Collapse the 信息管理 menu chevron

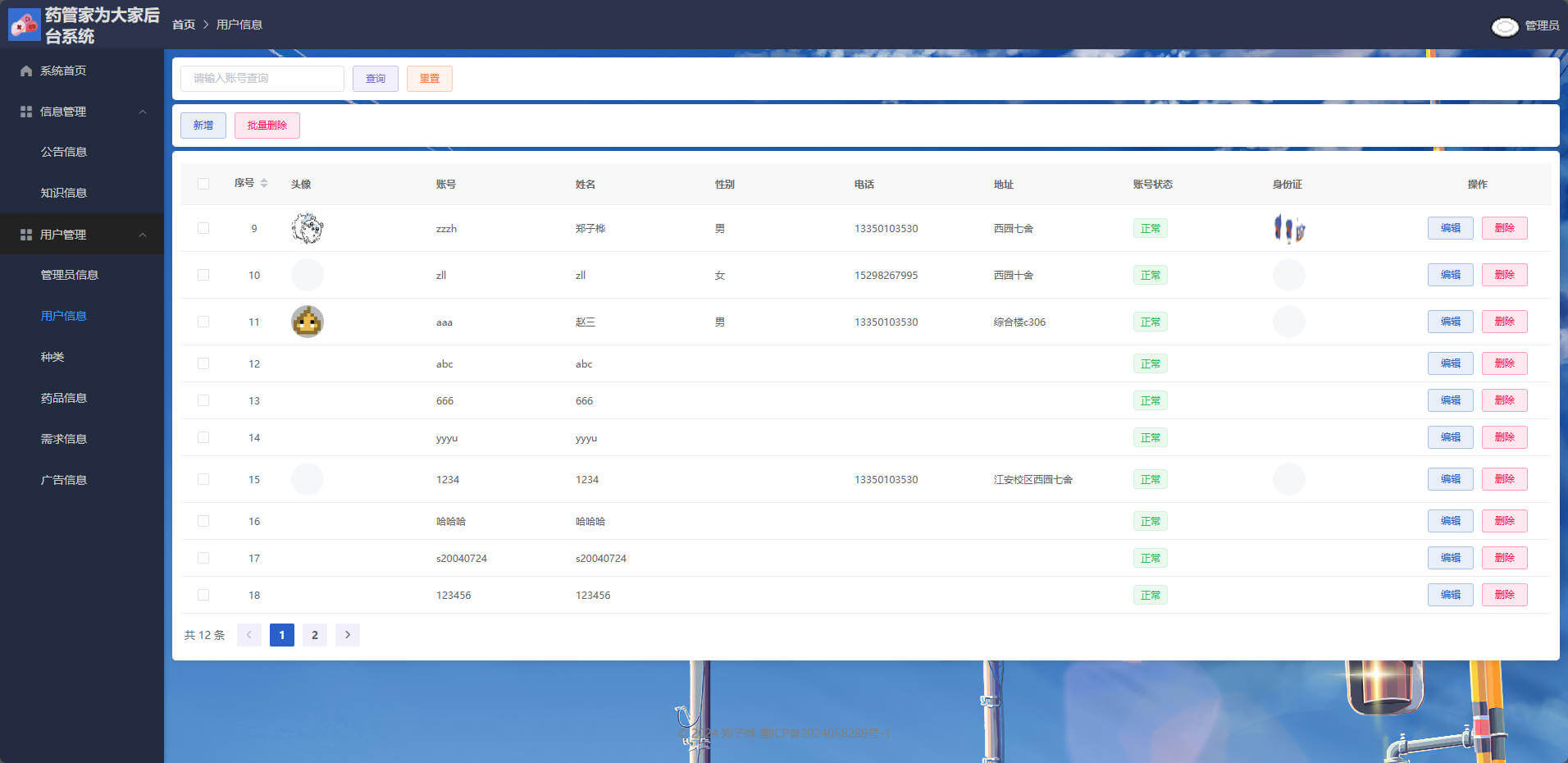coord(143,112)
